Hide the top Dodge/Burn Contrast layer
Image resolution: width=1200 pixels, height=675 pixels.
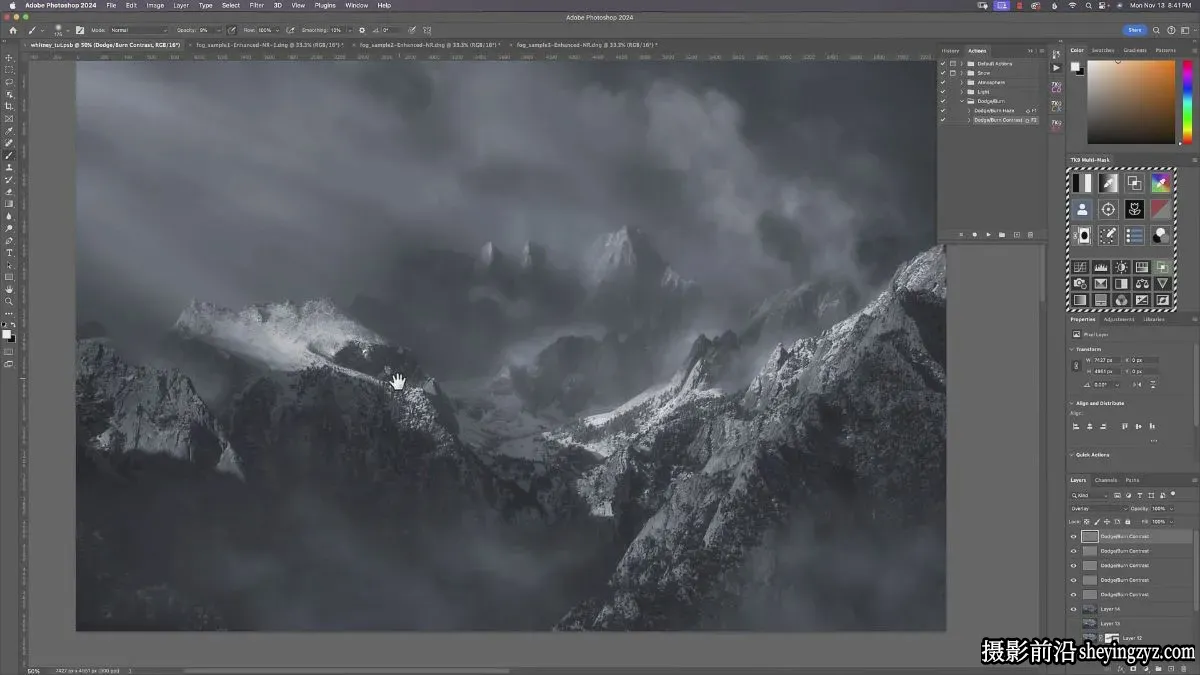tap(1074, 537)
